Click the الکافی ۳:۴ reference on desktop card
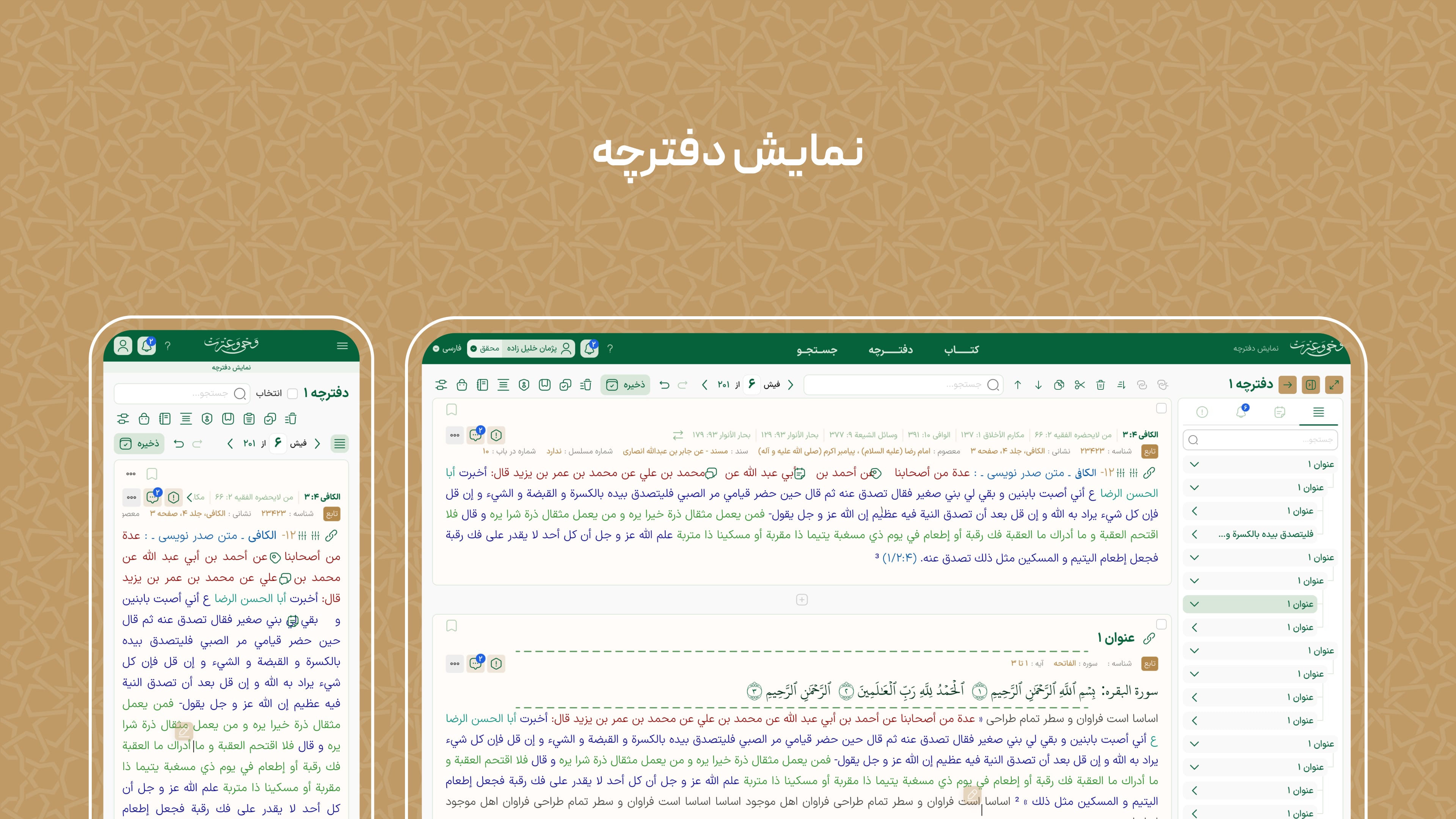Image resolution: width=1456 pixels, height=819 pixels. pos(1140,435)
